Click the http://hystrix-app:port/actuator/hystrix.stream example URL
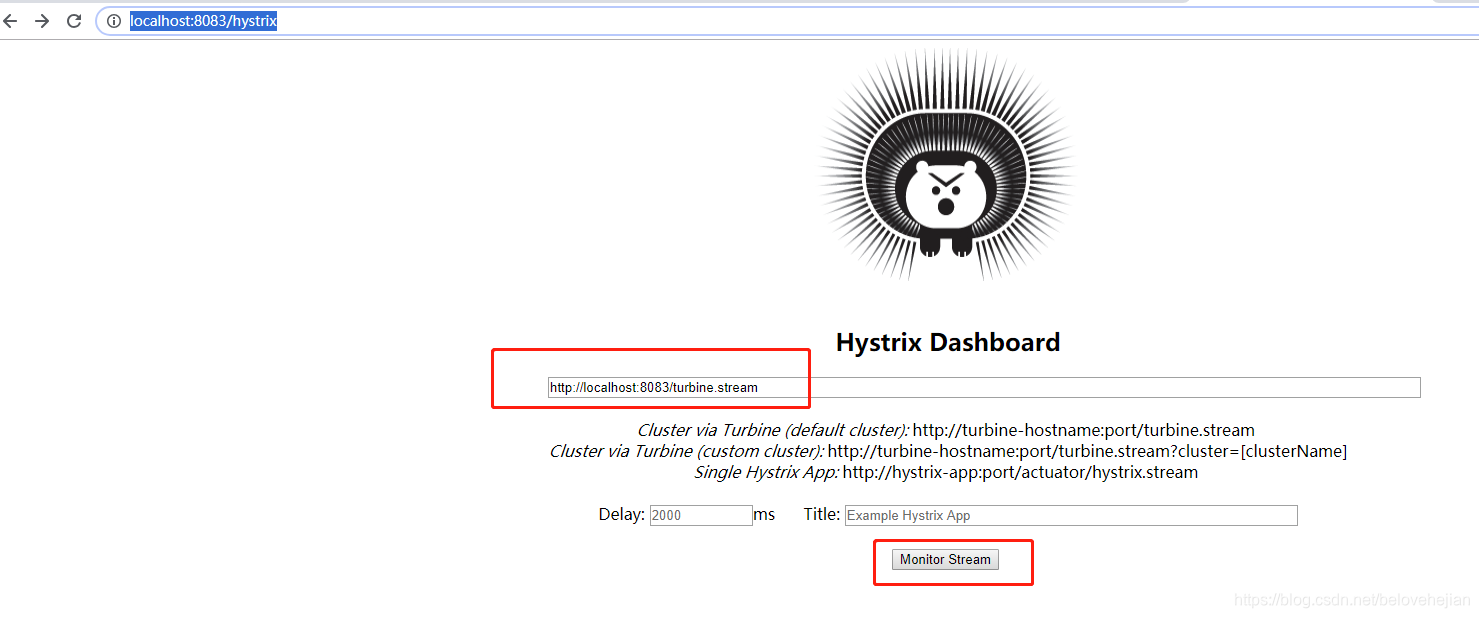The image size is (1479, 618). coord(1020,473)
